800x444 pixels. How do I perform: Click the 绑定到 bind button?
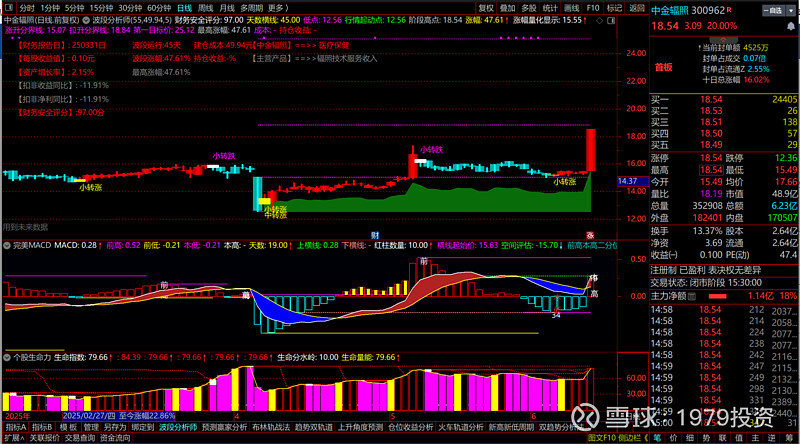pyautogui.click(x=142, y=428)
